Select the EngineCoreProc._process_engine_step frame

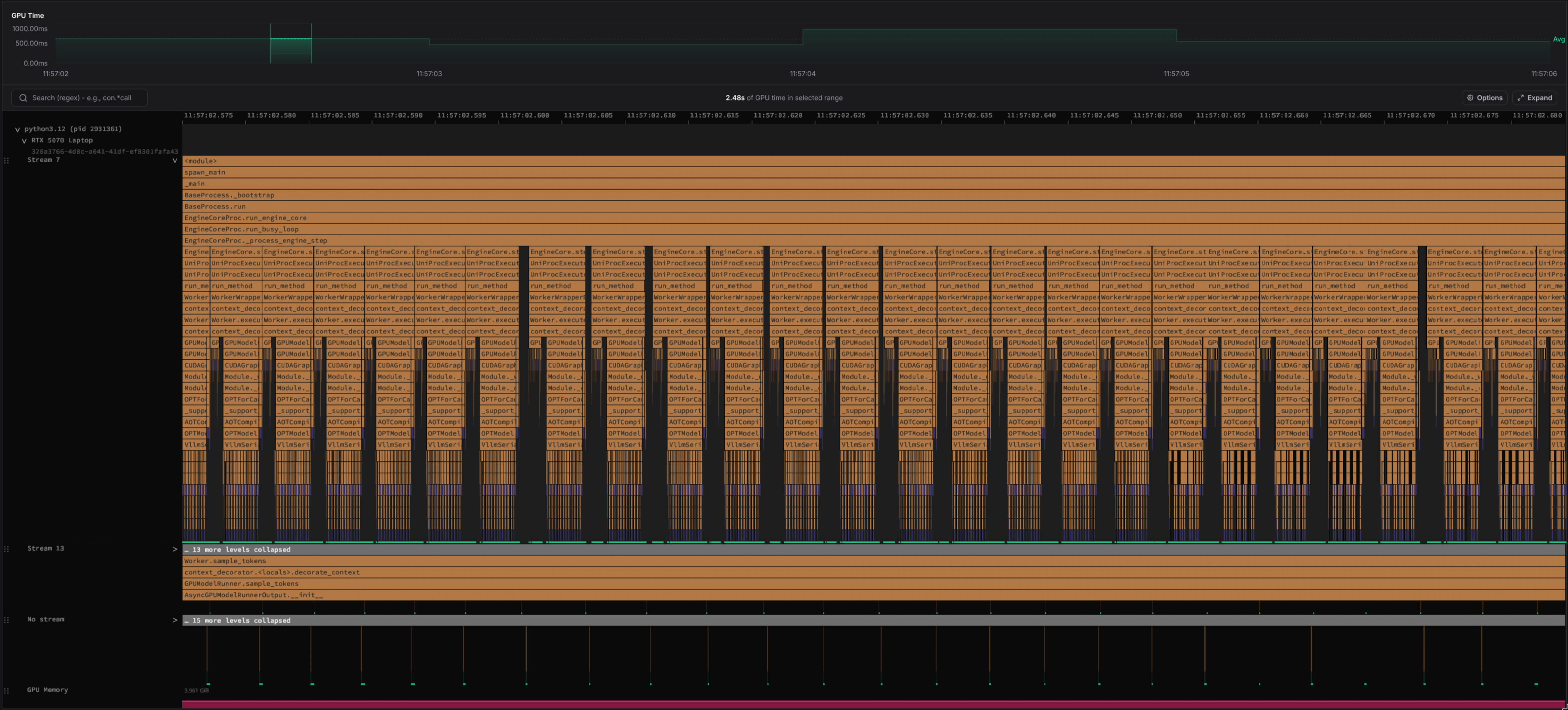click(874, 240)
